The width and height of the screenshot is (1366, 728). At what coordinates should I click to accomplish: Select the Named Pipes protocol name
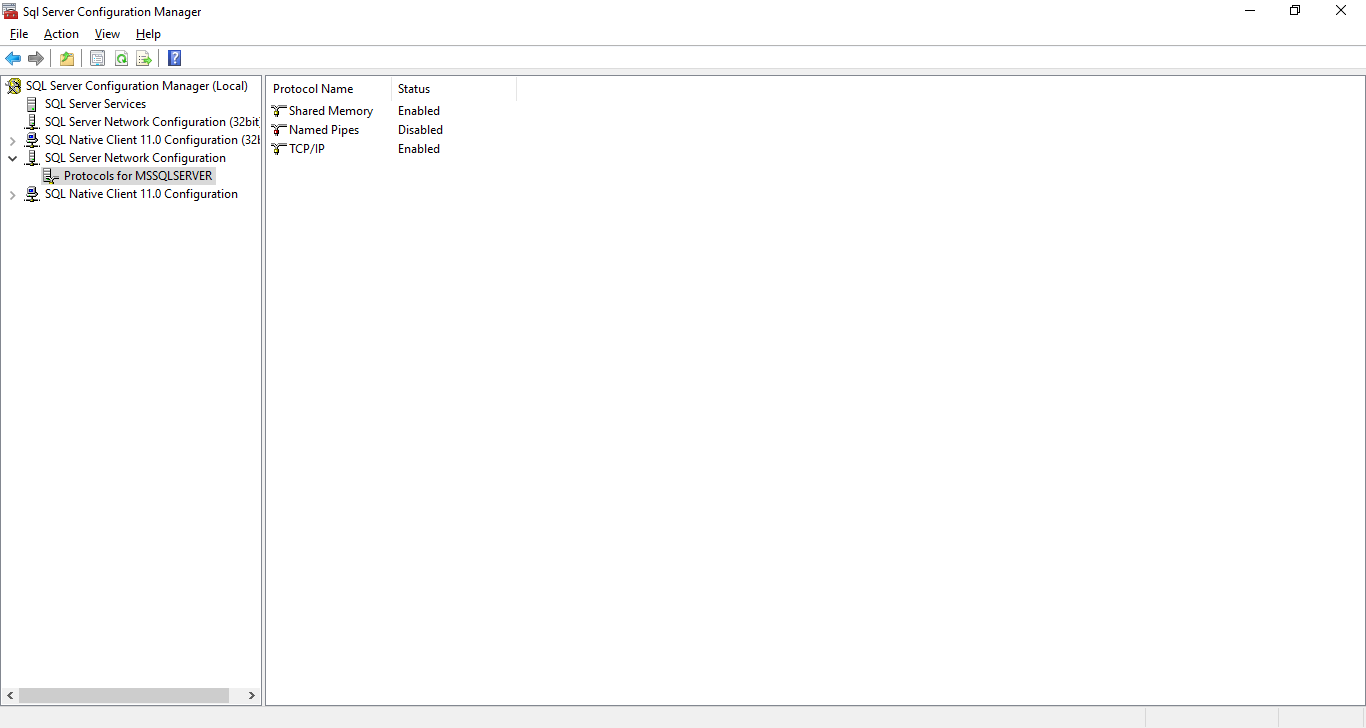324,130
